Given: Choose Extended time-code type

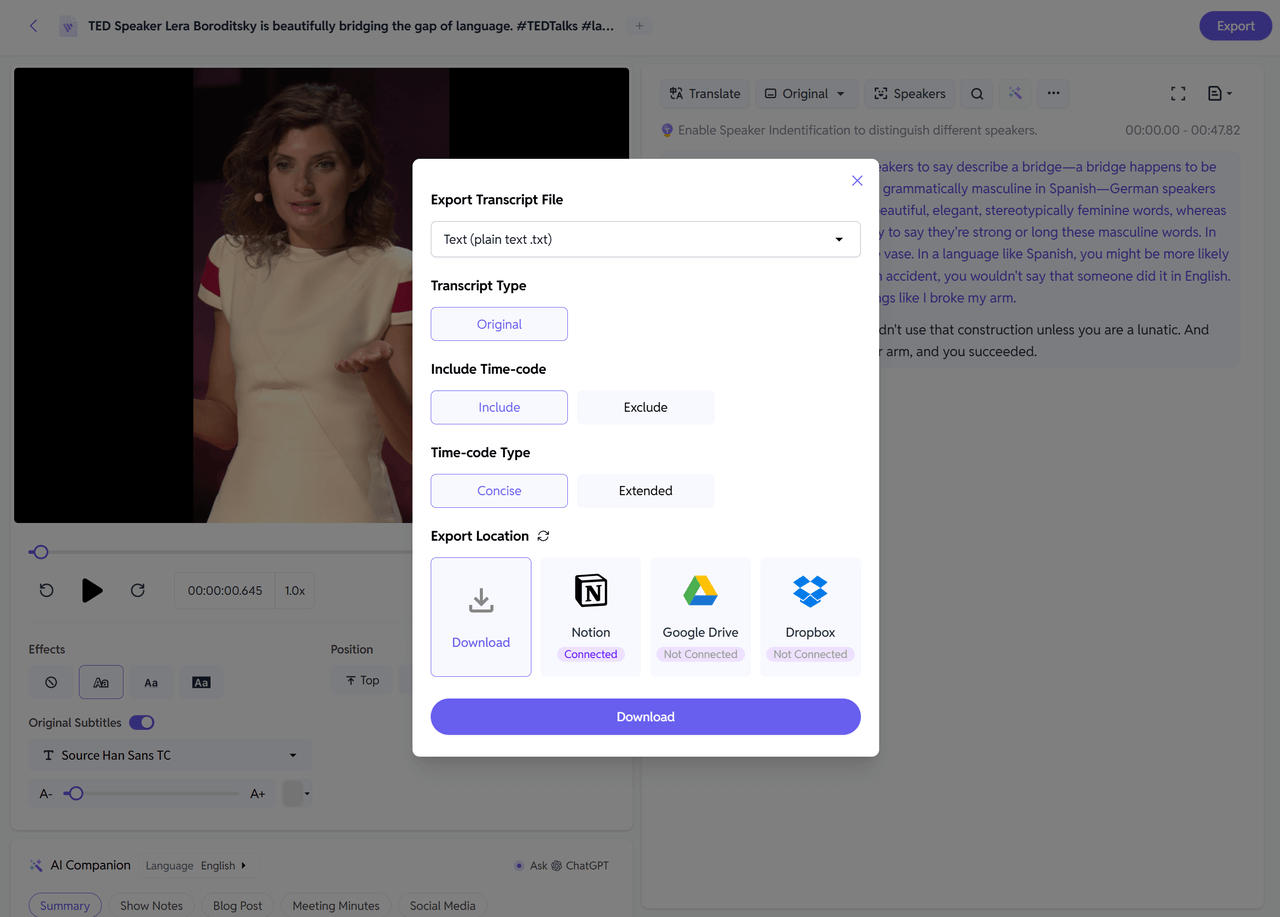Looking at the screenshot, I should click(x=645, y=491).
